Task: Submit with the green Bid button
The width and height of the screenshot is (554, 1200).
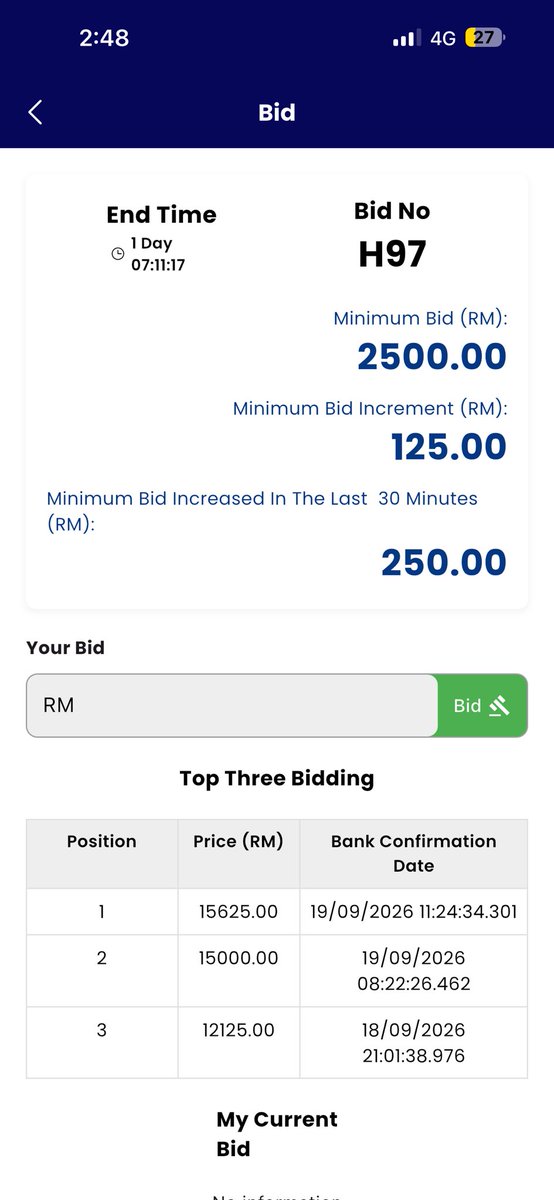Action: [x=482, y=705]
